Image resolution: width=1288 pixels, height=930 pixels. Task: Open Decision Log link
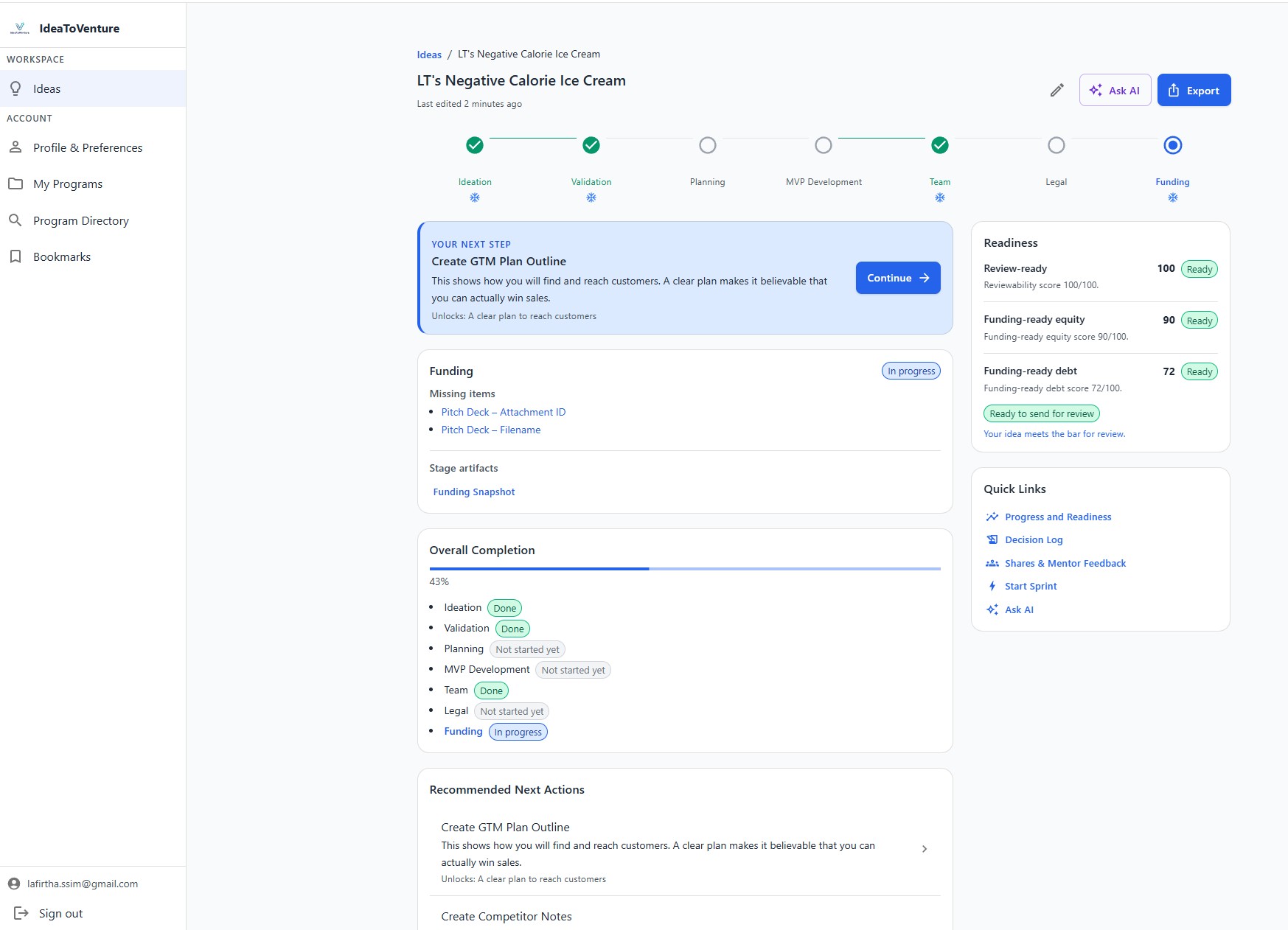1034,539
